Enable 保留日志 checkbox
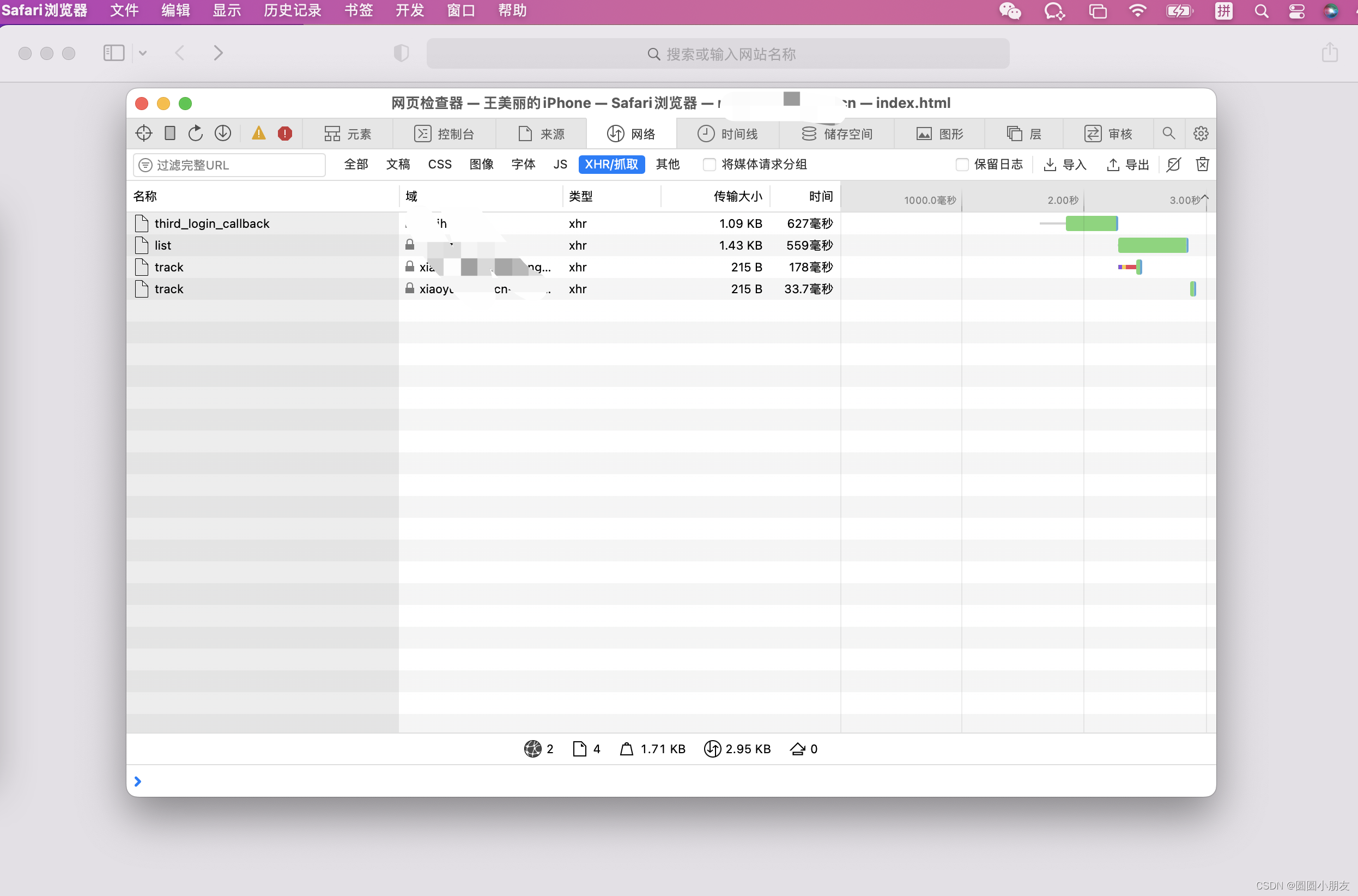Viewport: 1358px width, 896px height. pyautogui.click(x=961, y=165)
